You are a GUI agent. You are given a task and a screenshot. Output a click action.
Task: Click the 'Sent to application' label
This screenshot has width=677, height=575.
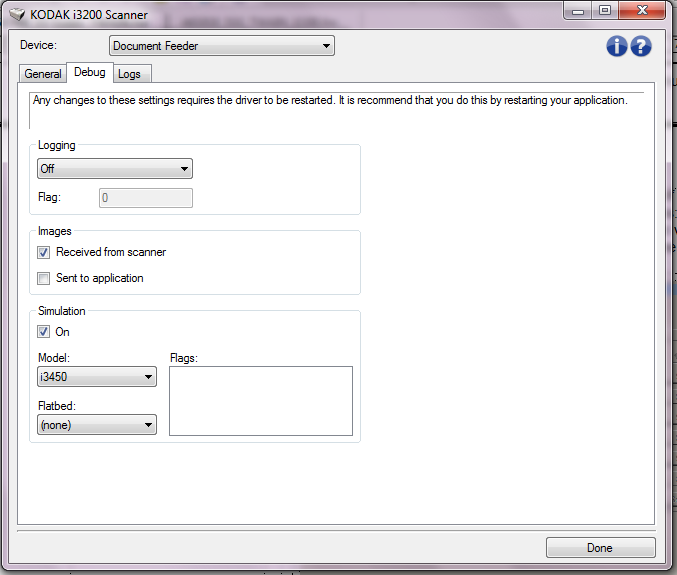pyautogui.click(x=100, y=278)
